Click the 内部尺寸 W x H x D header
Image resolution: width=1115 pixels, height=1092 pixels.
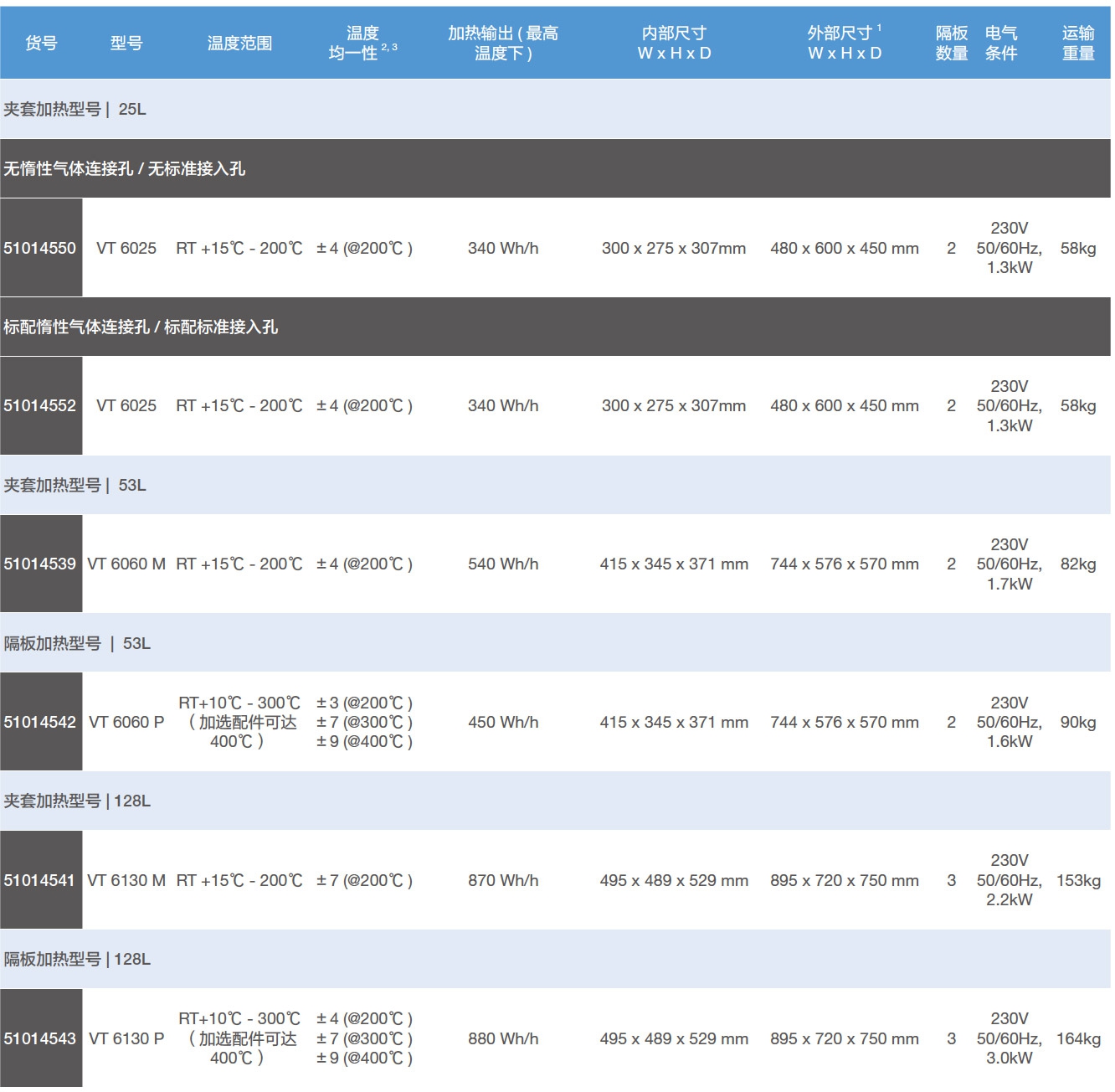(x=674, y=44)
